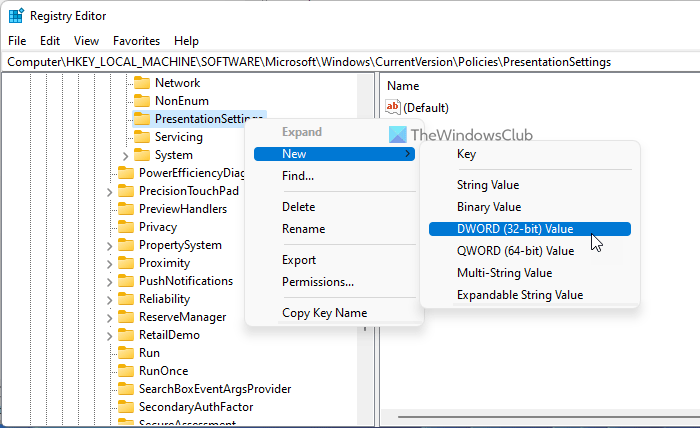Expand the Proximity key
This screenshot has width=700, height=428.
tap(109, 264)
